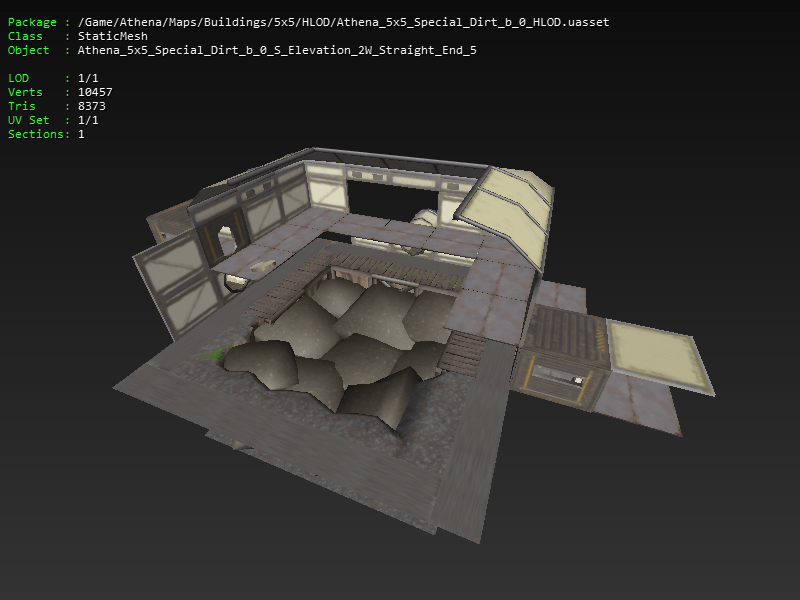Select the Verts count 10457
The height and width of the screenshot is (600, 800).
point(95,92)
